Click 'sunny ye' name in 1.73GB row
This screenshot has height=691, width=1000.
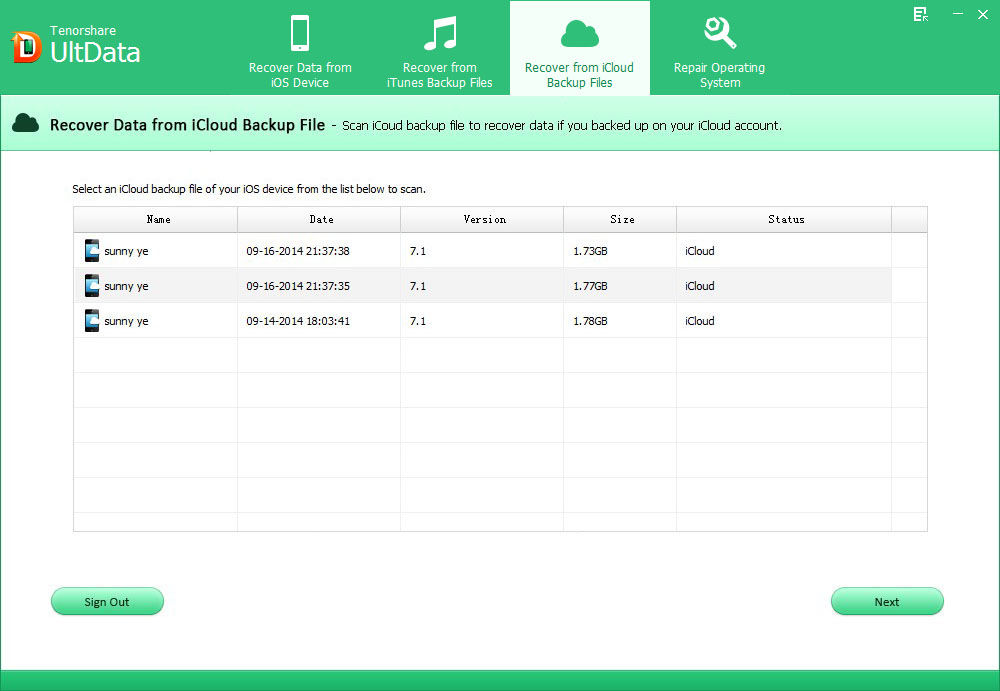tap(126, 251)
